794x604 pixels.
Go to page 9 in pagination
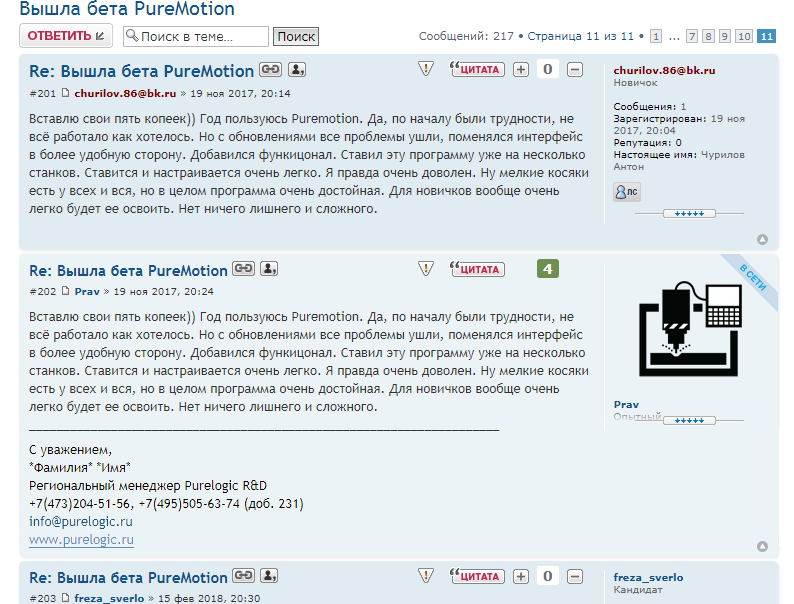point(725,36)
